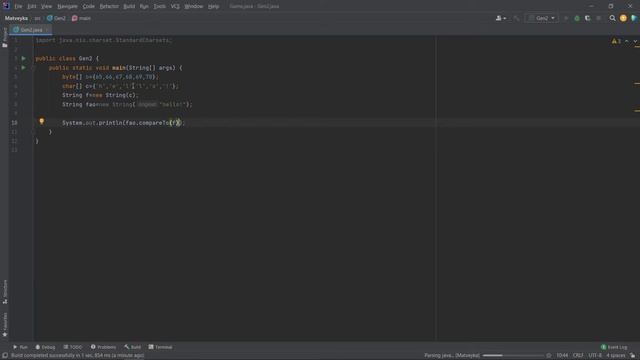Change the 4 spaces indent setting
Screen dimensions: 640x360
coord(616,356)
